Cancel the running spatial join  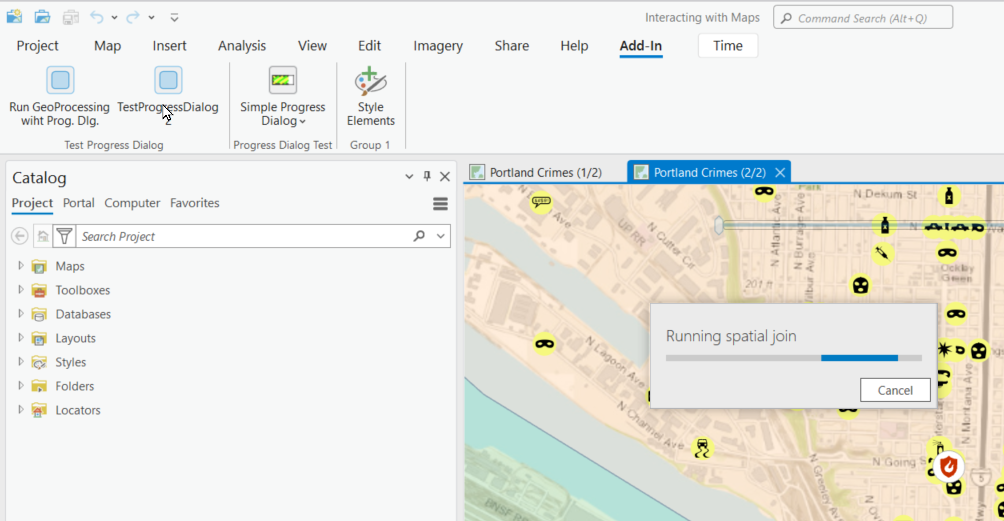(x=894, y=390)
